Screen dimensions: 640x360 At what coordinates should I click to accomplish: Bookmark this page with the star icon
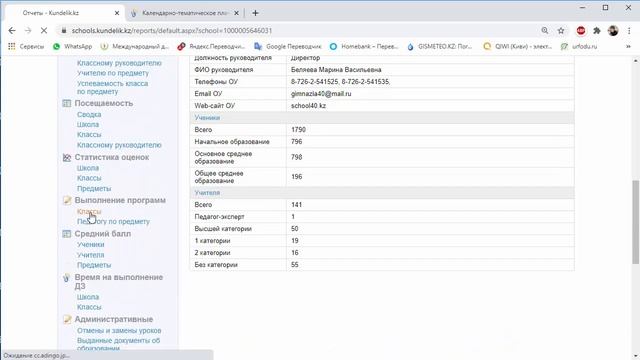(561, 31)
